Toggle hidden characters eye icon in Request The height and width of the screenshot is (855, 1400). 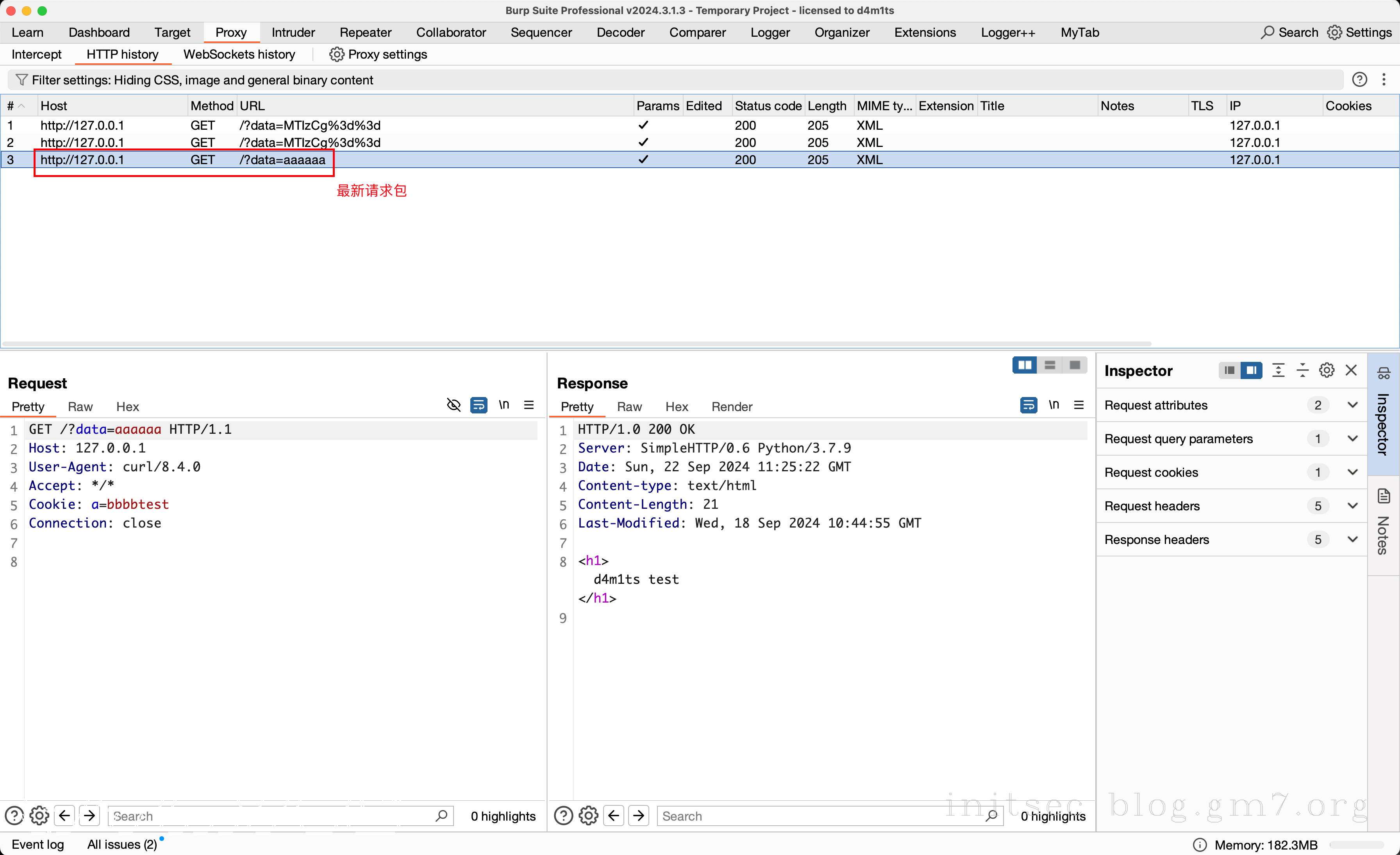tap(454, 405)
